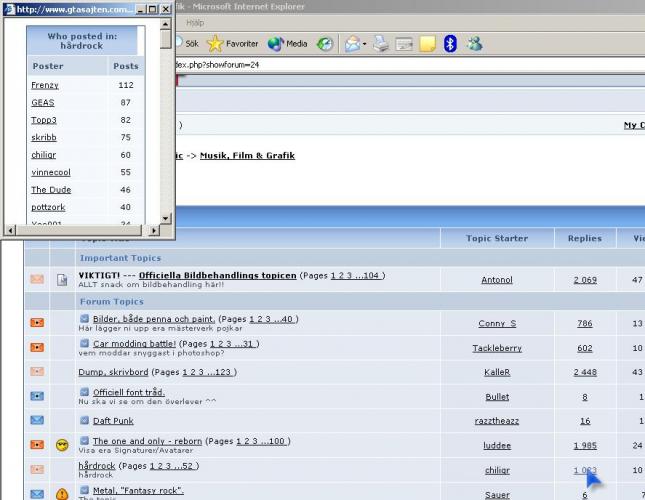
Task: Open the Car modding battle! topic
Action: click(x=133, y=343)
